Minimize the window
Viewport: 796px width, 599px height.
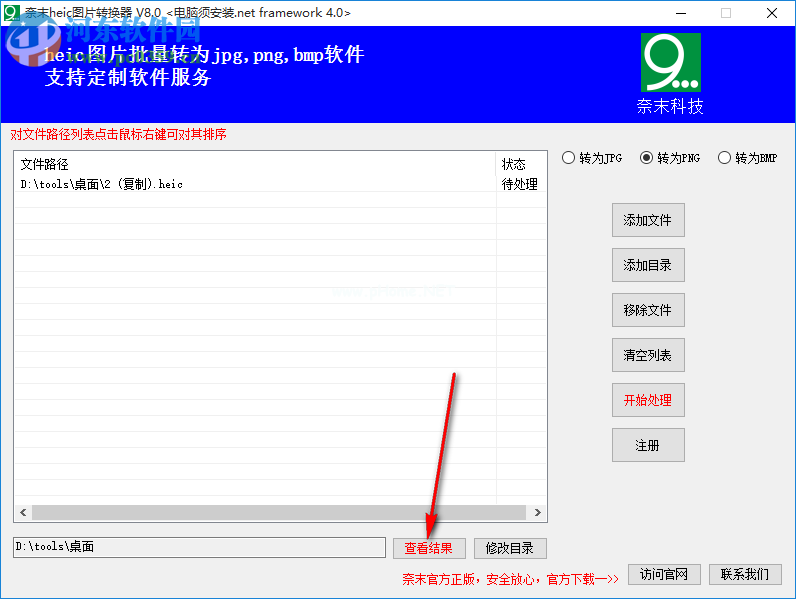point(681,13)
